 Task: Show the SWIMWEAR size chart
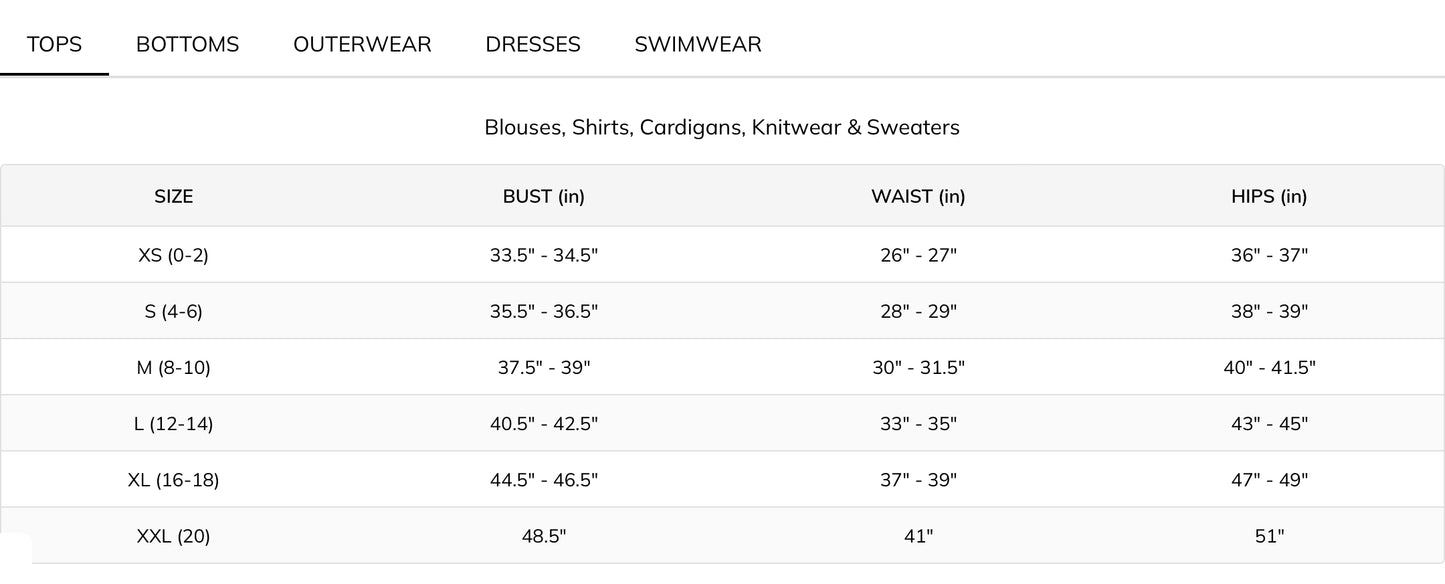698,44
